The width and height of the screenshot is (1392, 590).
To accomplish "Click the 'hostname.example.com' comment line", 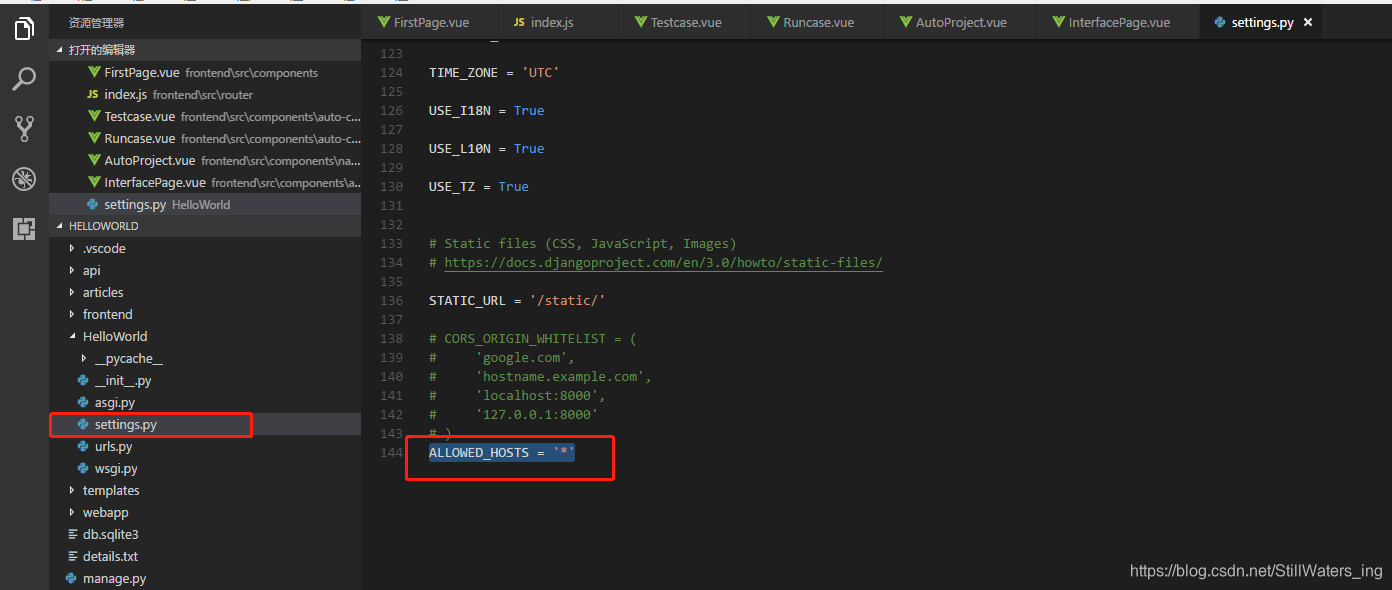I will click(540, 376).
